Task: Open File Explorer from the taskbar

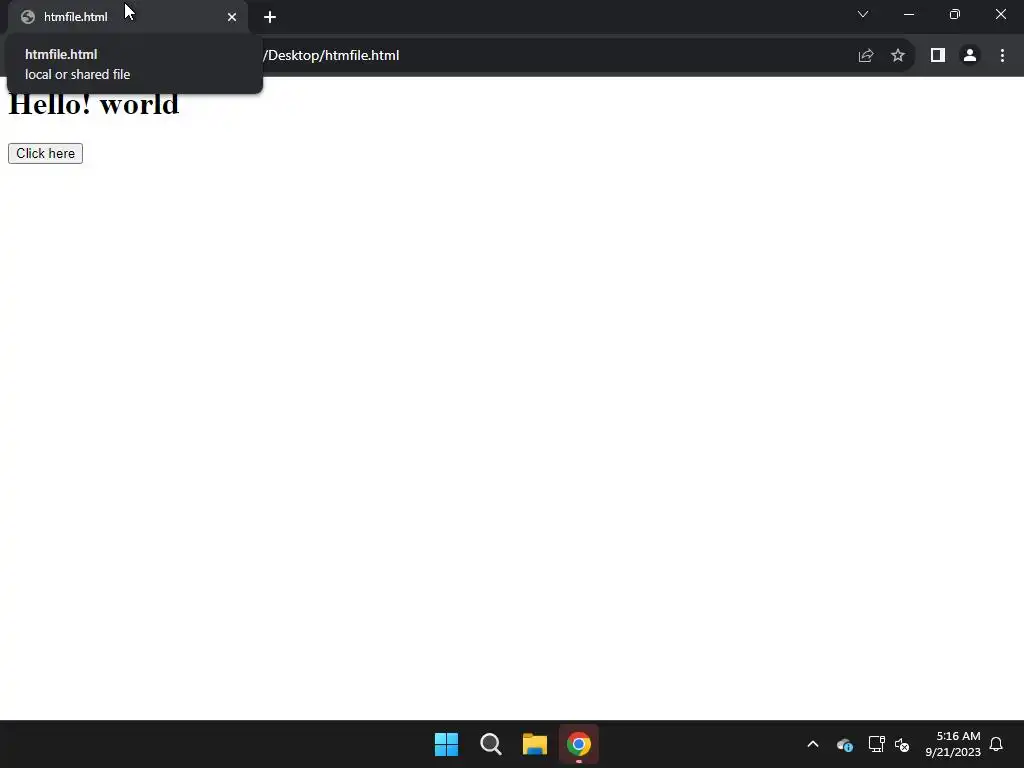Action: pyautogui.click(x=535, y=744)
